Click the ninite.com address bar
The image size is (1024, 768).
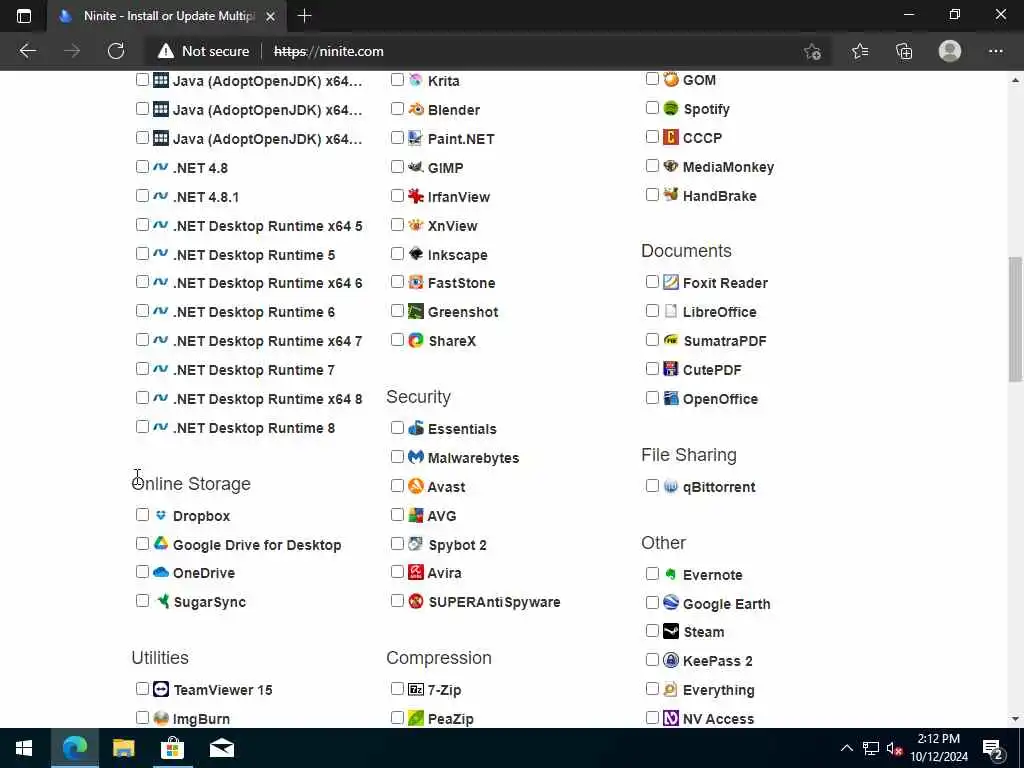pos(328,51)
